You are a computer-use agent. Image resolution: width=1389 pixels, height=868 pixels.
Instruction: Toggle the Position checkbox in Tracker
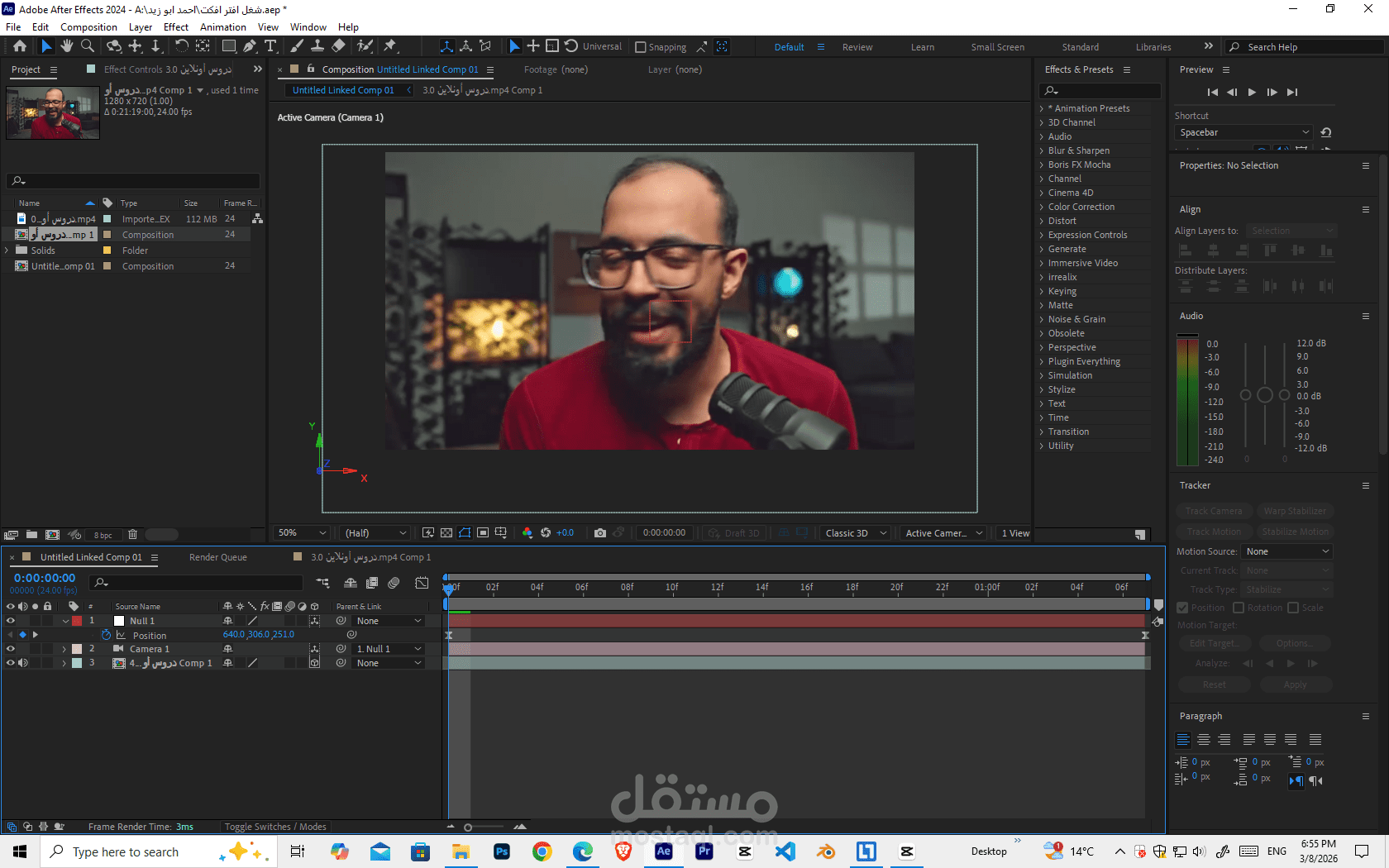coord(1182,608)
